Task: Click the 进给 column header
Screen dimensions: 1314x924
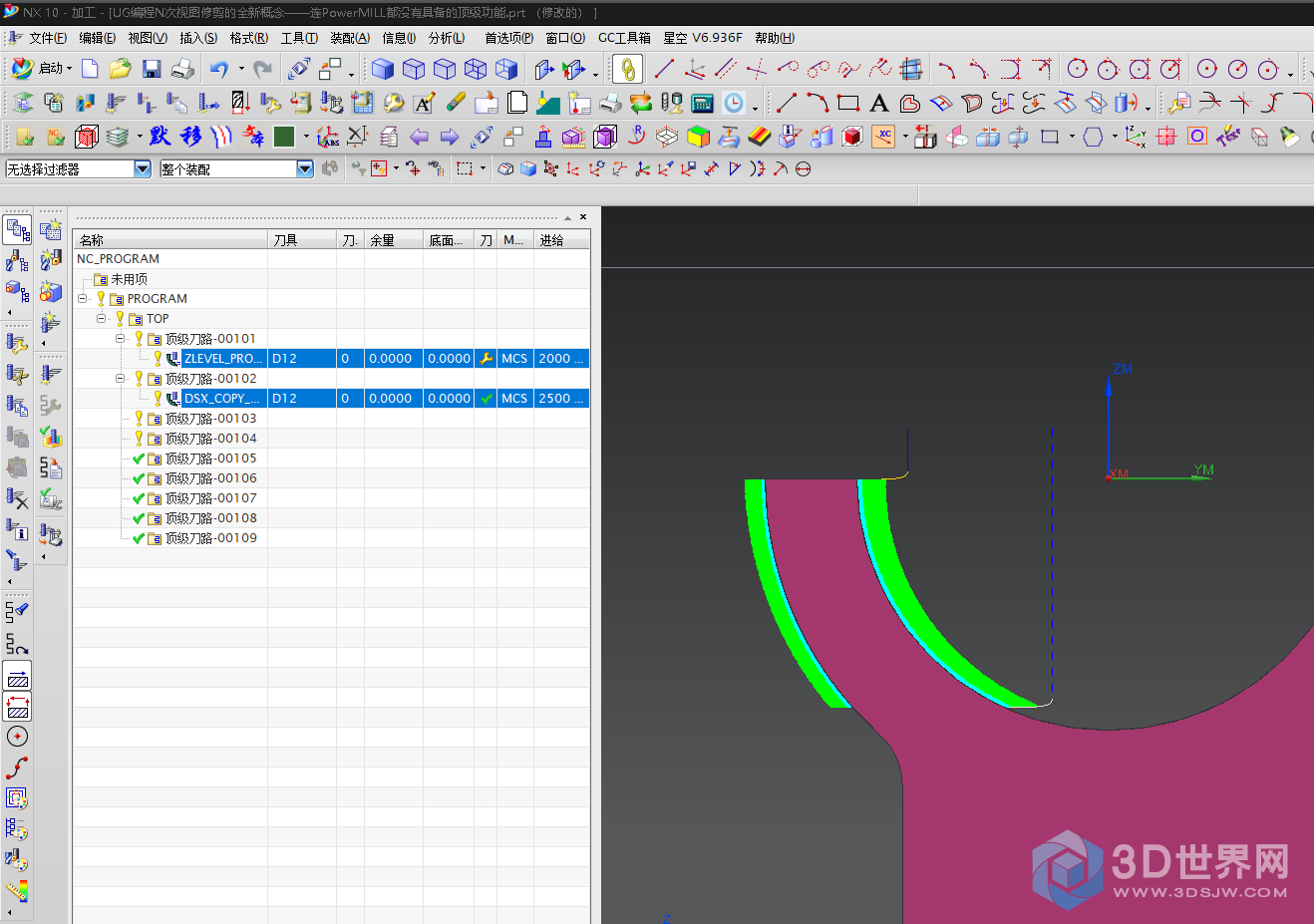Action: click(x=562, y=239)
